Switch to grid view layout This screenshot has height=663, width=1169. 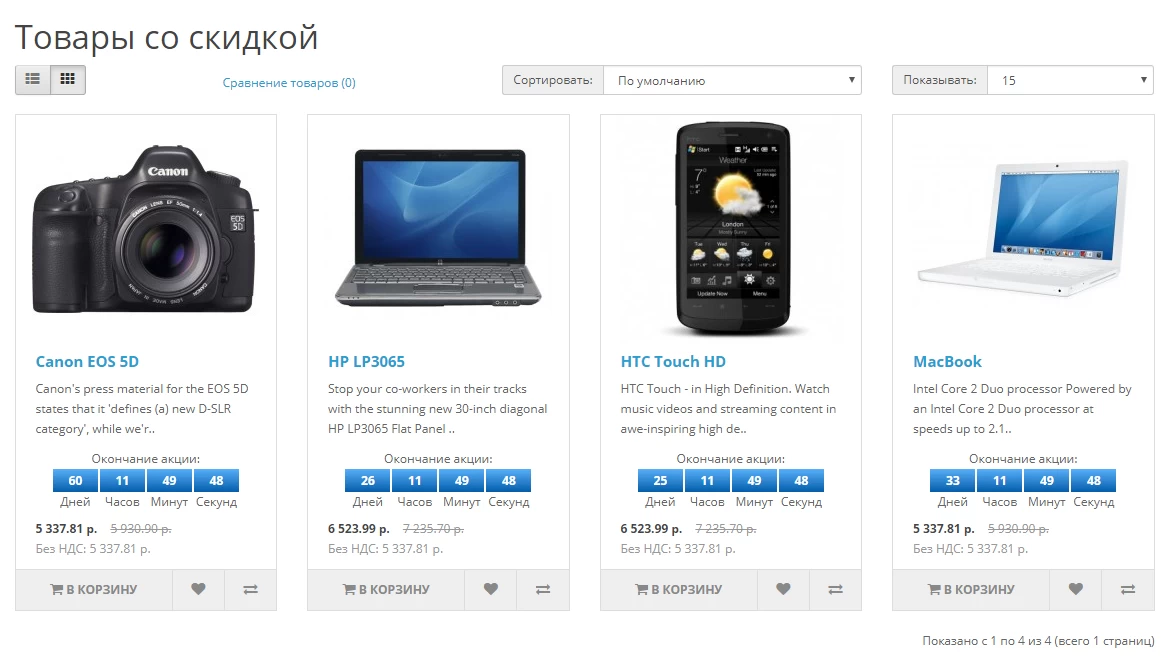pos(68,80)
